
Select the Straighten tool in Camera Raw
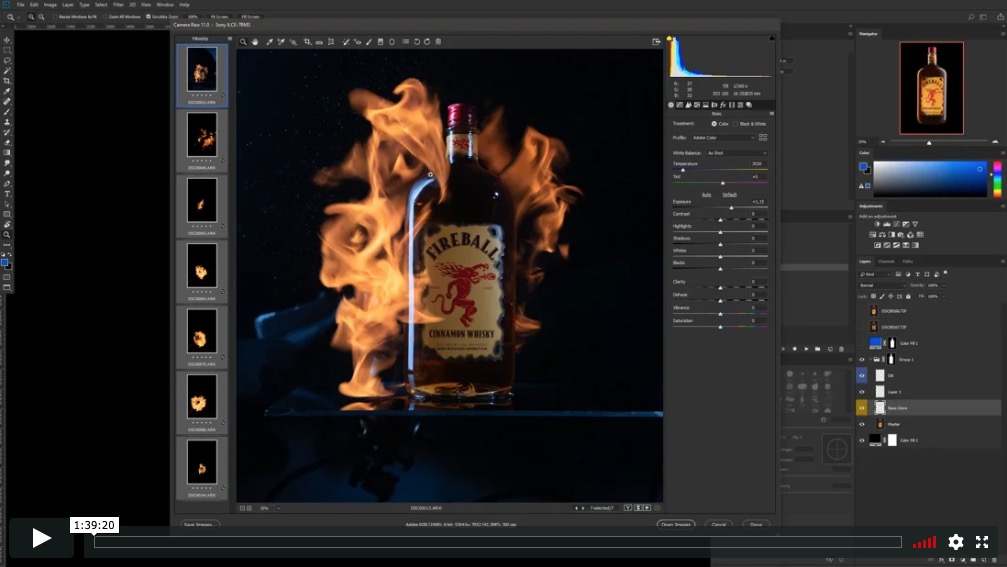(319, 42)
